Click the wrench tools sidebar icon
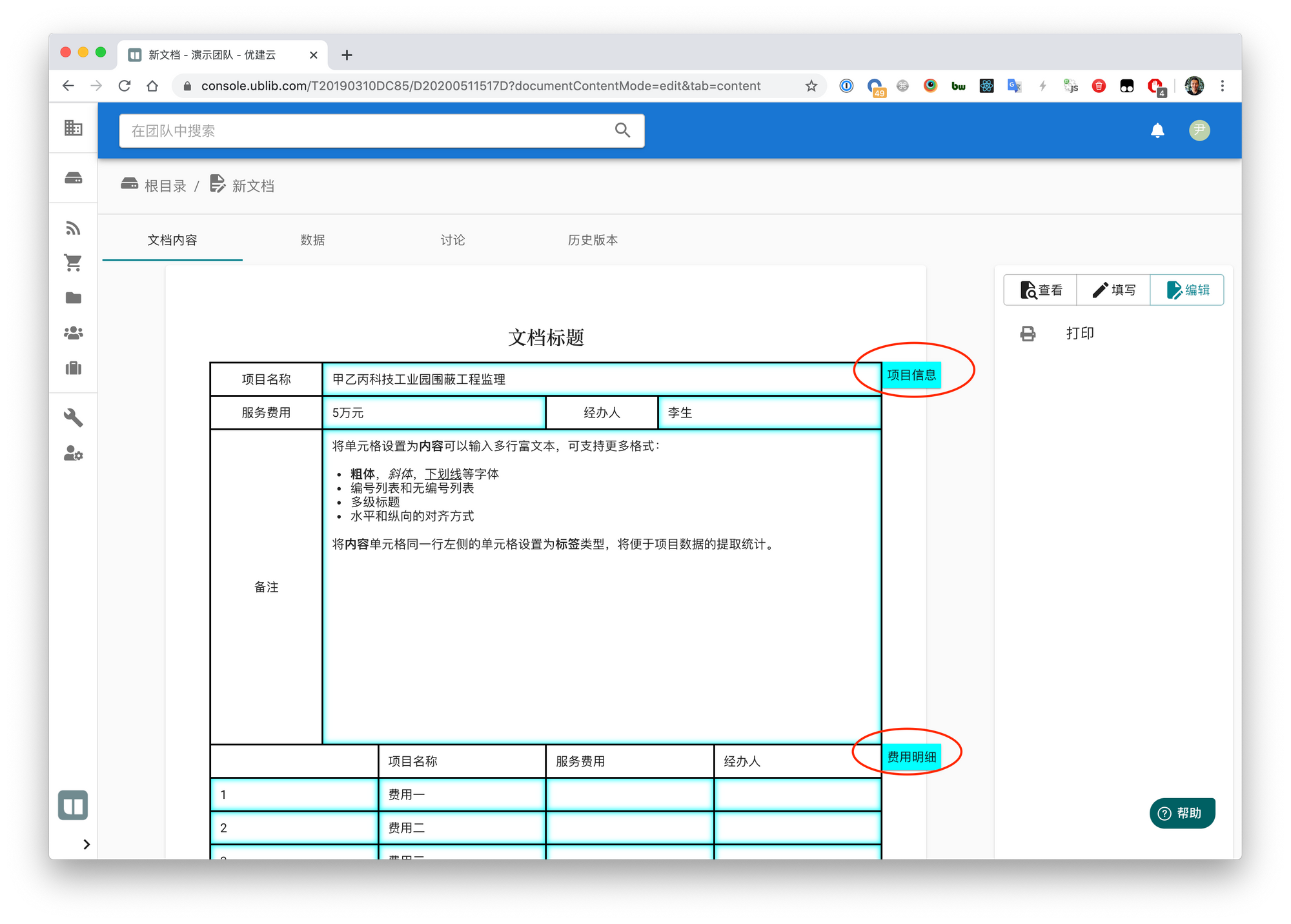 coord(73,417)
